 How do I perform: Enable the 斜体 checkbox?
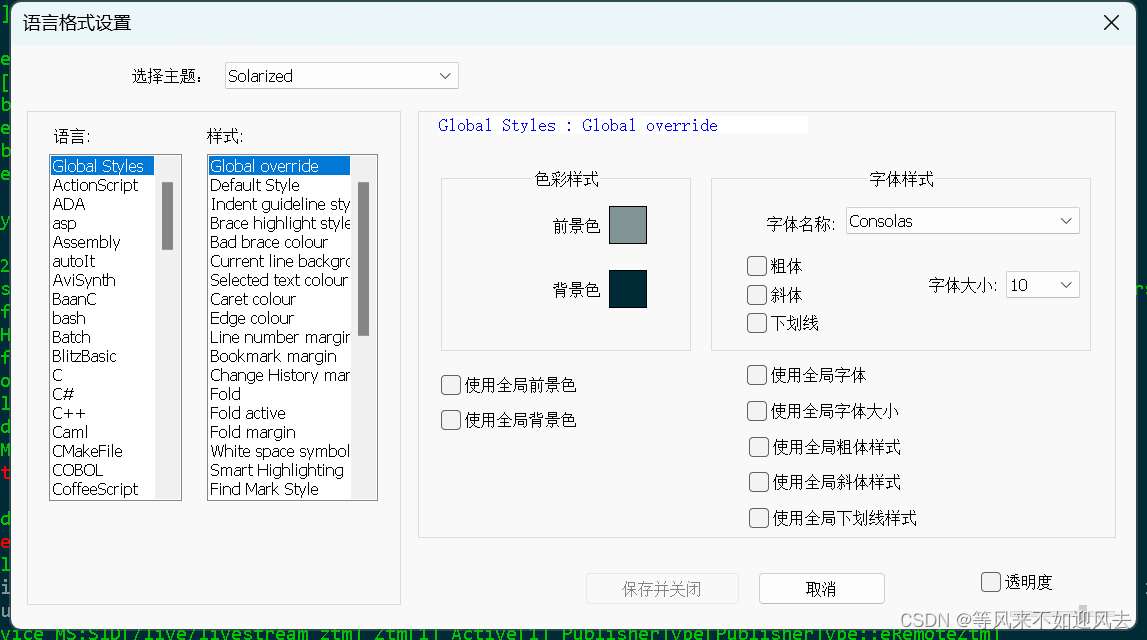[757, 294]
